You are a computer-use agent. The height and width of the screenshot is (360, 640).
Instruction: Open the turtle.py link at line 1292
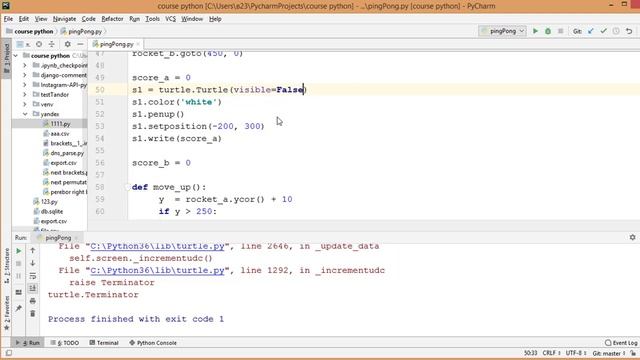click(x=157, y=271)
